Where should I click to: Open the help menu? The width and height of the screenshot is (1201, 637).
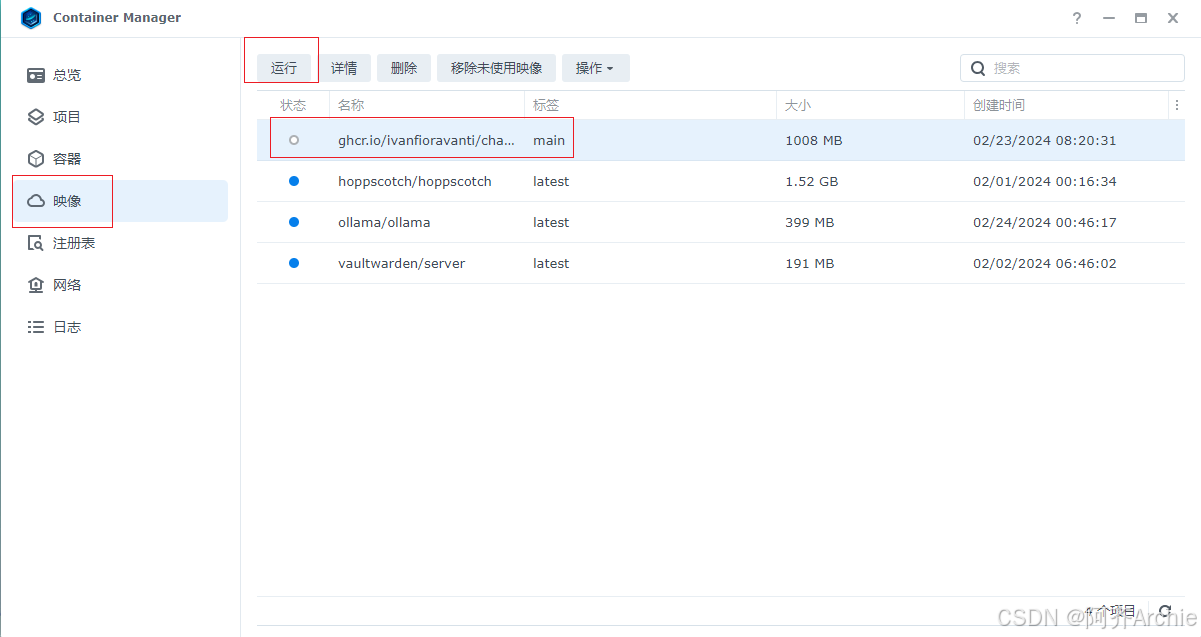[x=1076, y=17]
